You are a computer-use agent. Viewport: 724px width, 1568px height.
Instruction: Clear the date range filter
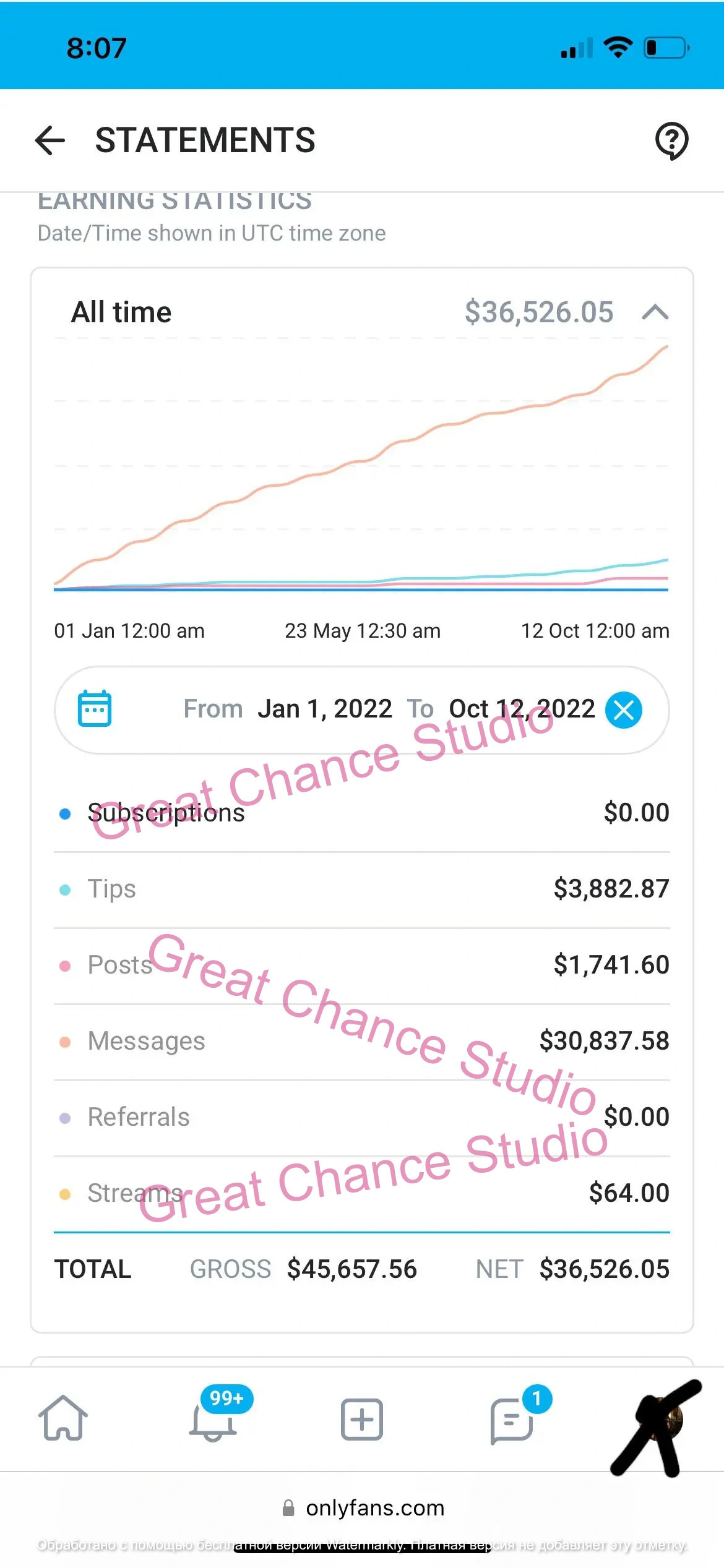tap(624, 710)
